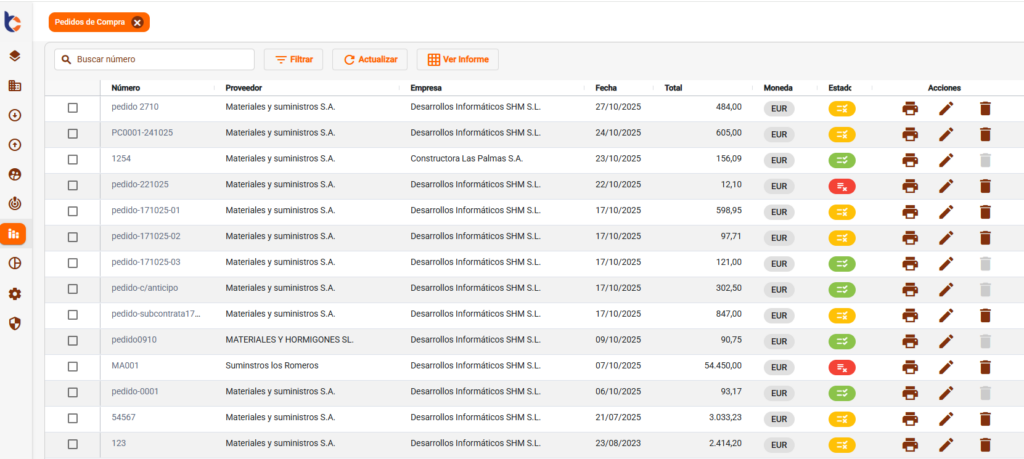Open the Ver Informe report
1024x459 pixels.
457,60
